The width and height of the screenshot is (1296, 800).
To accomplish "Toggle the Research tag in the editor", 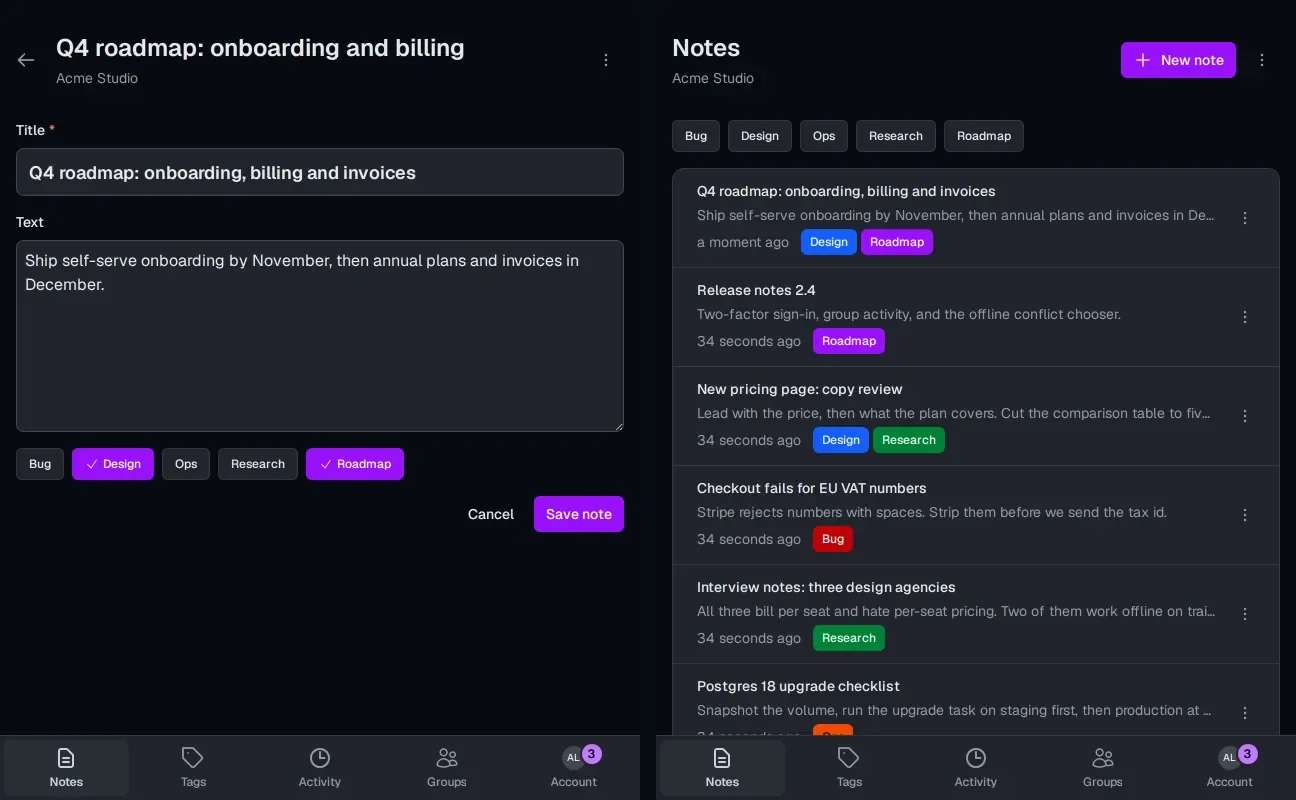I will coord(258,464).
